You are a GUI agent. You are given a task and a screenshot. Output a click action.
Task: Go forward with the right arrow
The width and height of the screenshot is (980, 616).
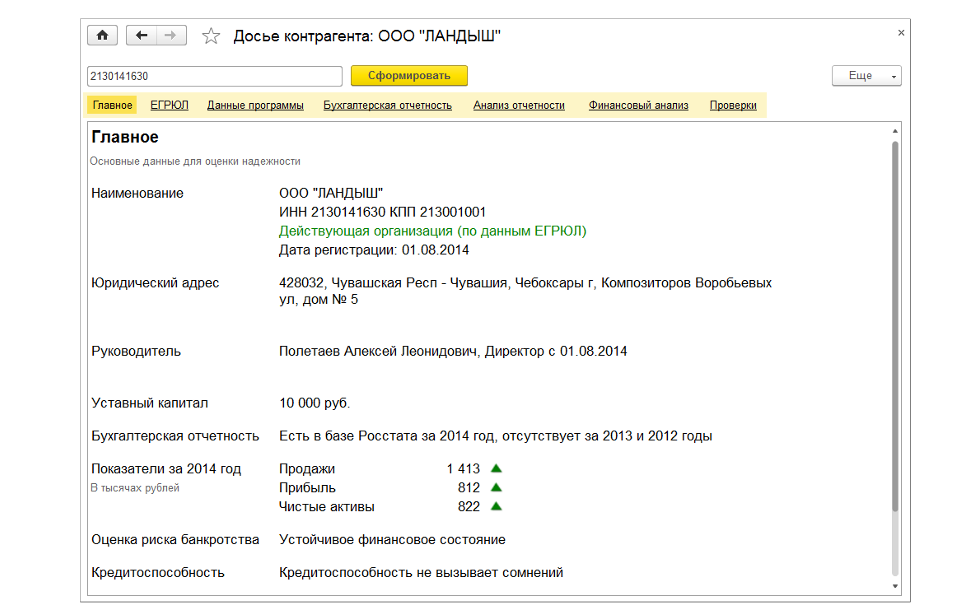pos(170,36)
